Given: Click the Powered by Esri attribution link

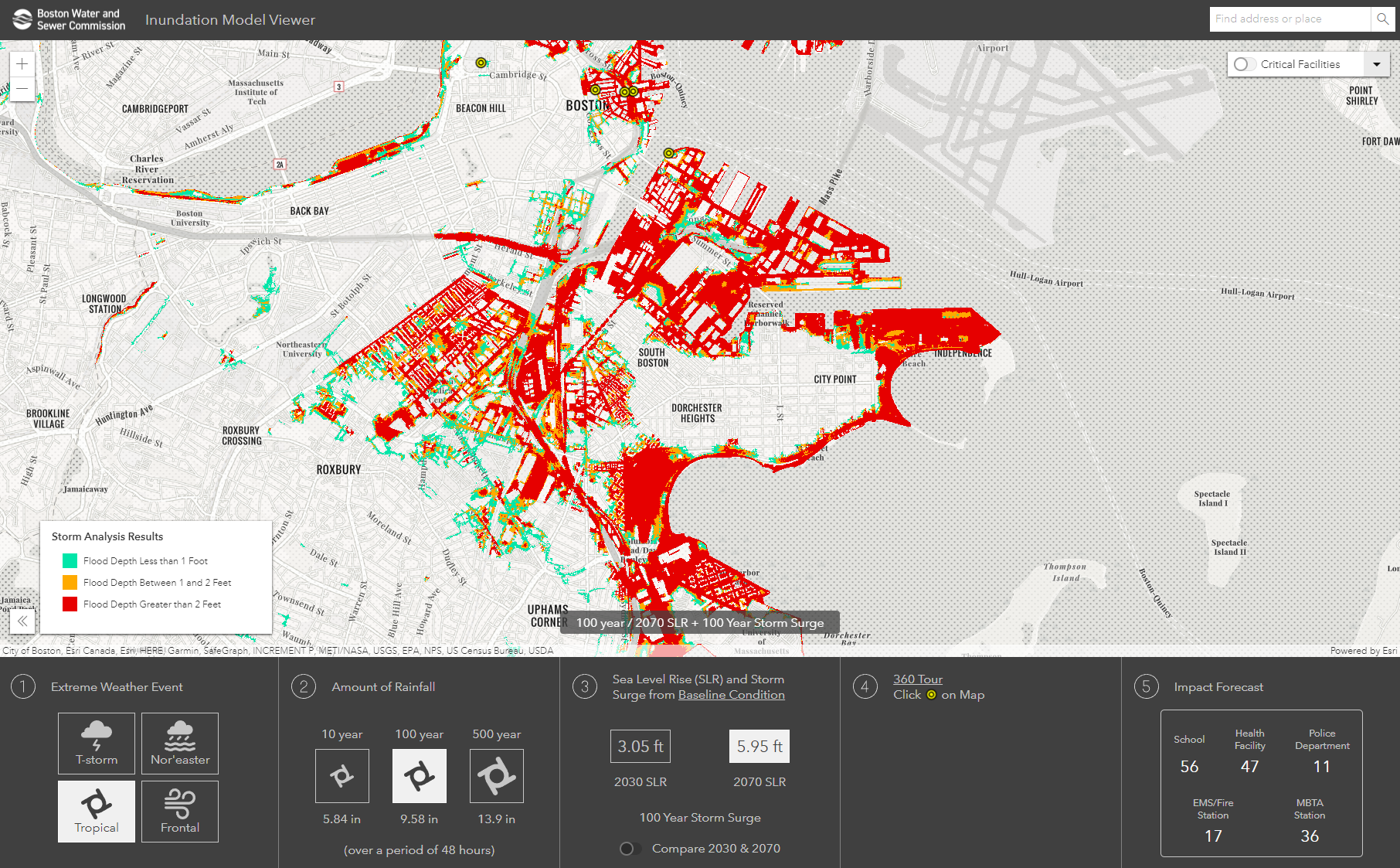Looking at the screenshot, I should [x=1363, y=650].
